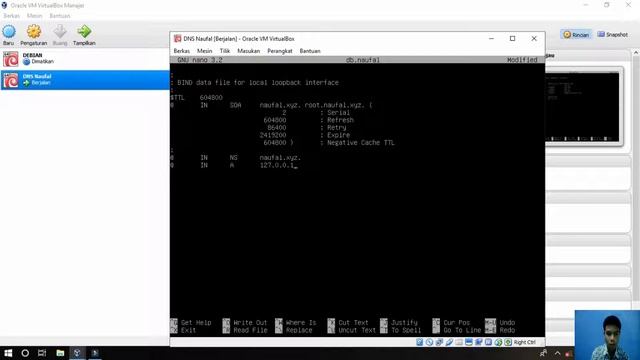Click the Get Help shortcut label

pos(196,322)
